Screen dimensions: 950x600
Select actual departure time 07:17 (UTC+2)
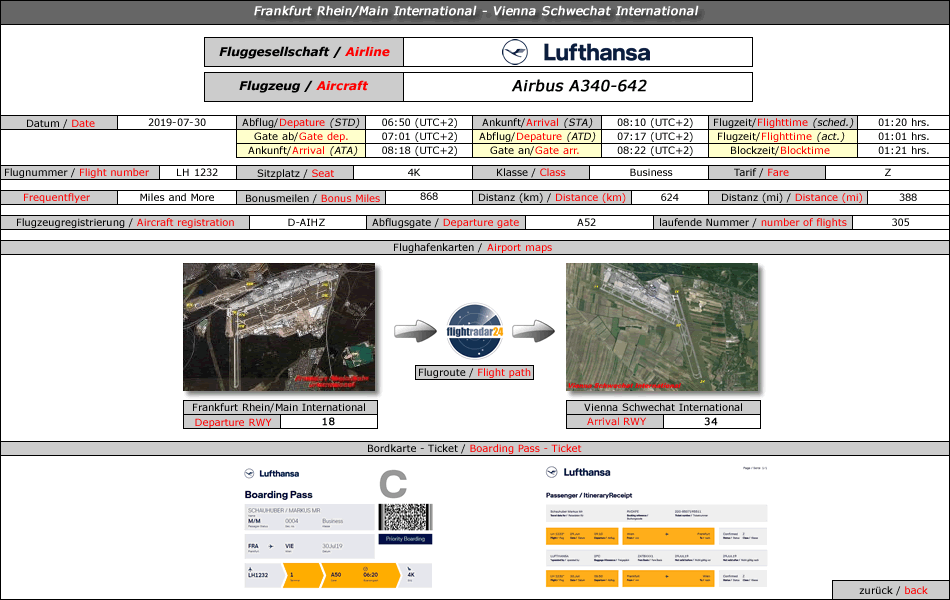(x=655, y=136)
